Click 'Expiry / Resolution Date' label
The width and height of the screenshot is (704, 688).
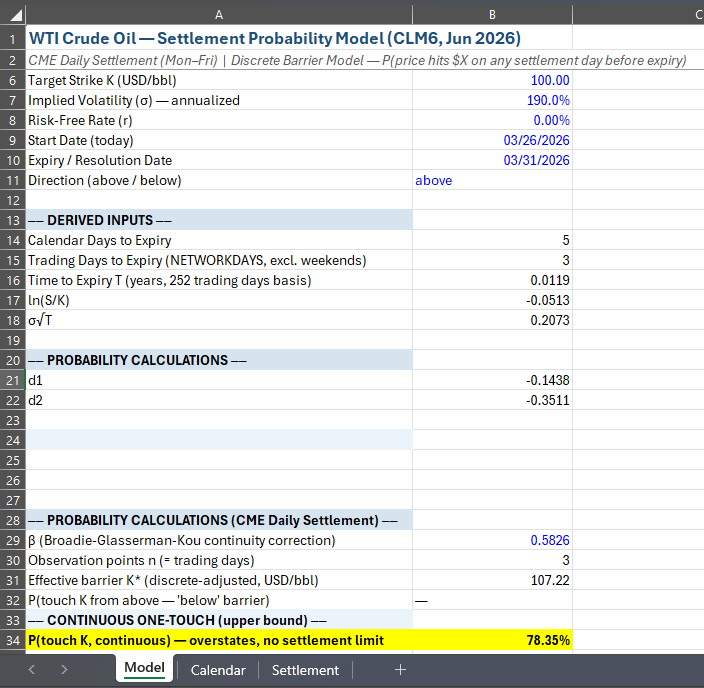[x=100, y=160]
